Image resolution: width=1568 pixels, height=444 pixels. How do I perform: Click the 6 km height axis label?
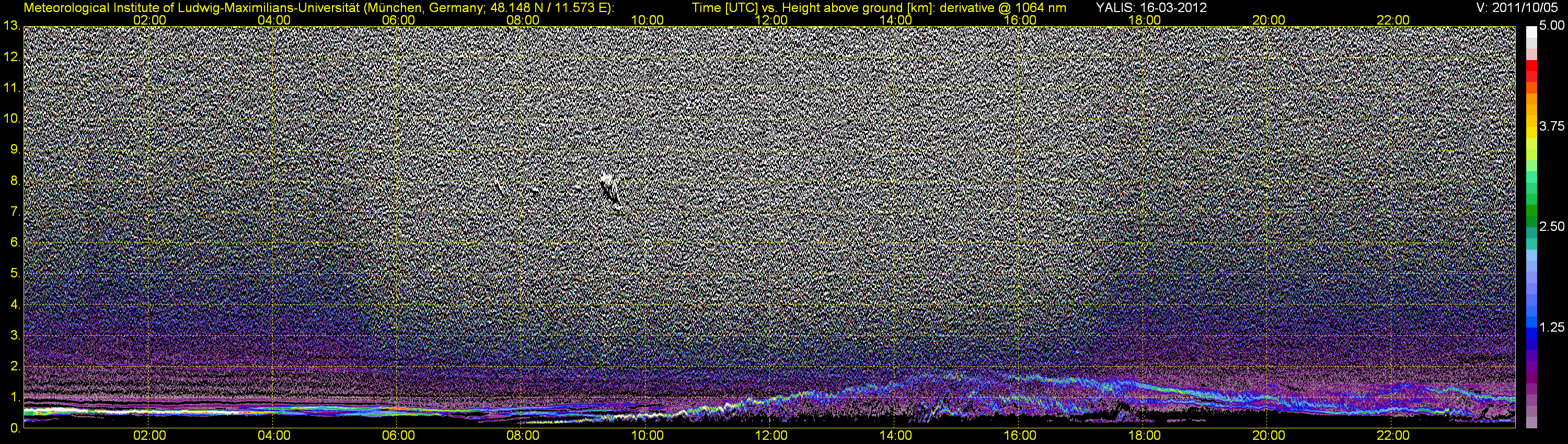tap(15, 243)
